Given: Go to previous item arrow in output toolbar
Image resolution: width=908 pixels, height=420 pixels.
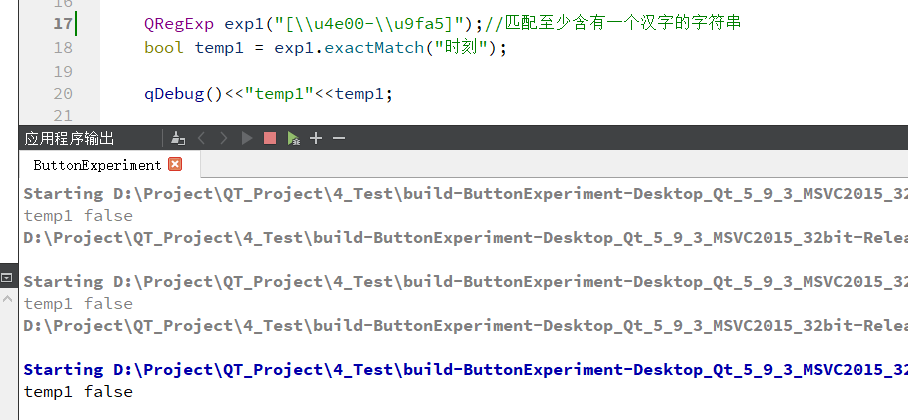Looking at the screenshot, I should [201, 138].
